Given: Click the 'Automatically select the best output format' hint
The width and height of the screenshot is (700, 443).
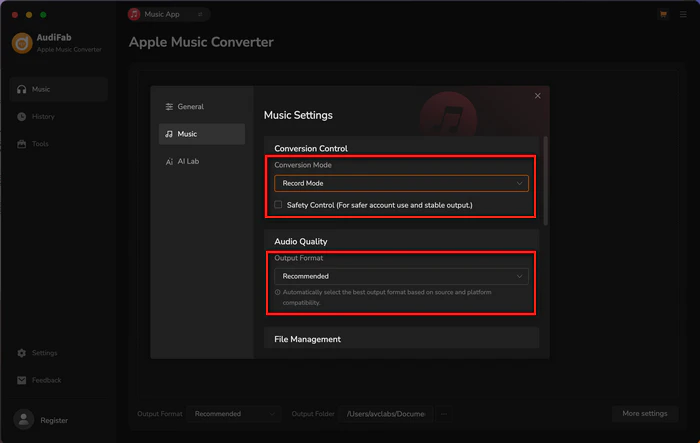Looking at the screenshot, I should pos(387,297).
